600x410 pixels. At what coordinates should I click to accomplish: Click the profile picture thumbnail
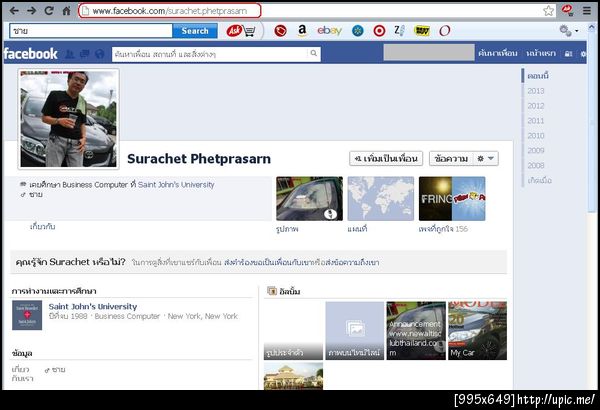point(68,119)
